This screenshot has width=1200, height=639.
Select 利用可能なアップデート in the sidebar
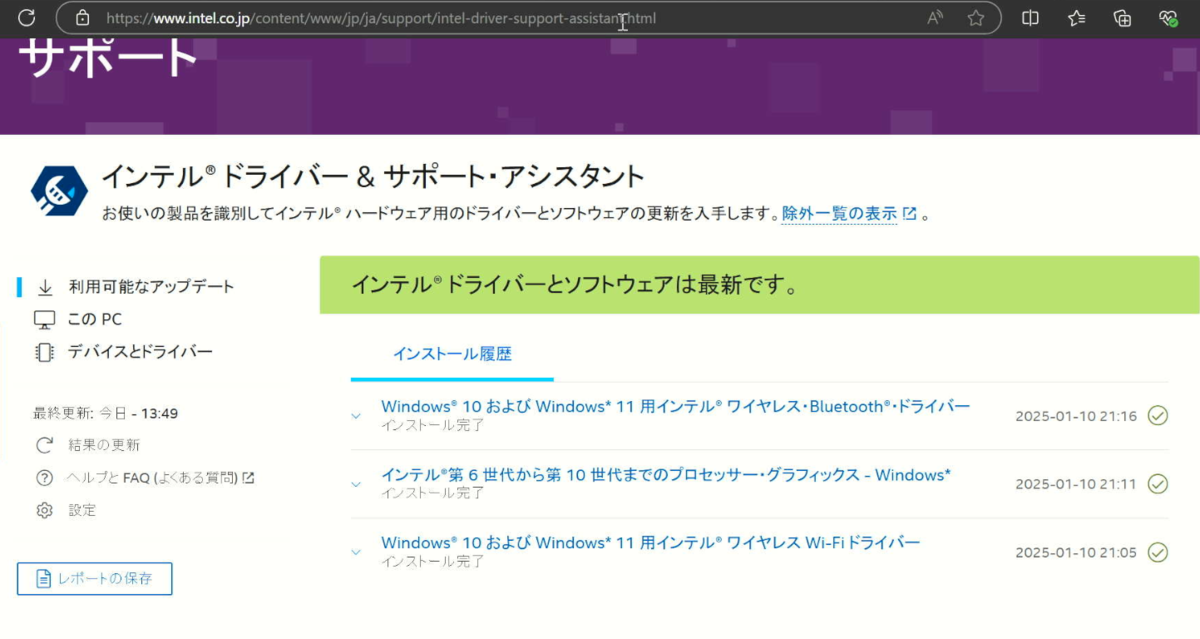[x=151, y=287]
